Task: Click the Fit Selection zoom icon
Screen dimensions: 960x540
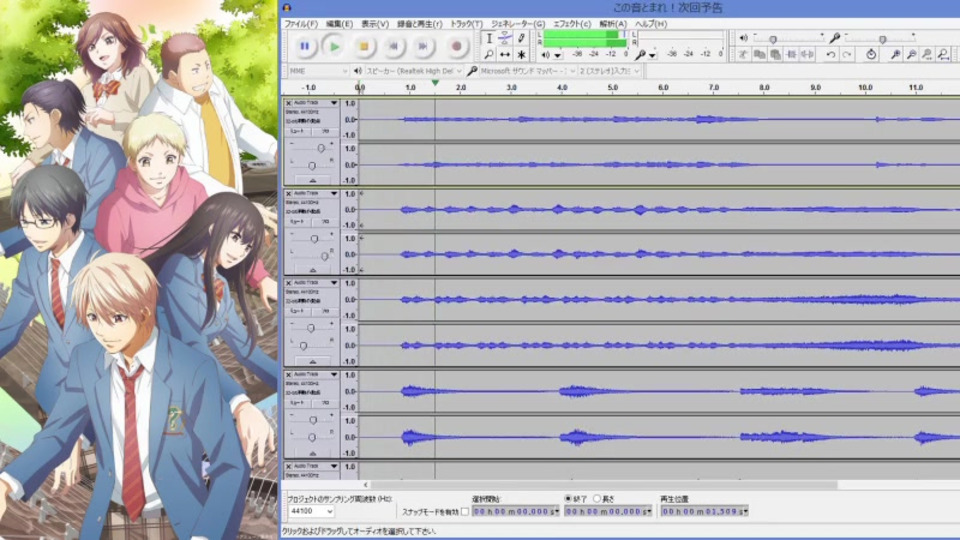Action: 927,54
